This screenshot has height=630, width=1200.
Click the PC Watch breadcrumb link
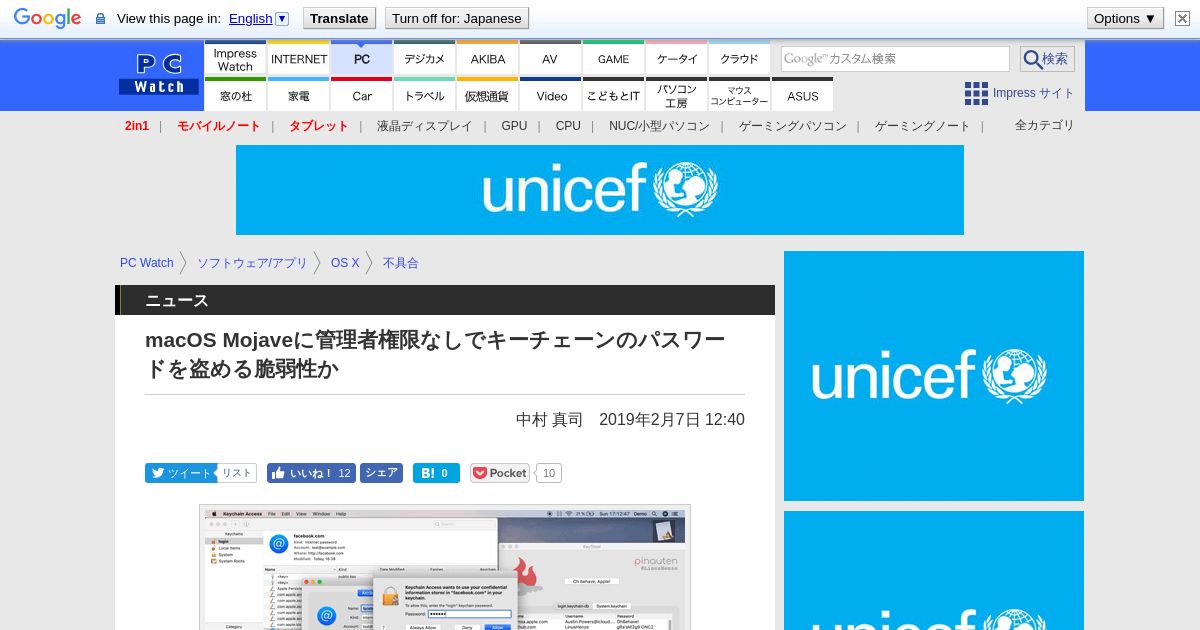point(147,263)
